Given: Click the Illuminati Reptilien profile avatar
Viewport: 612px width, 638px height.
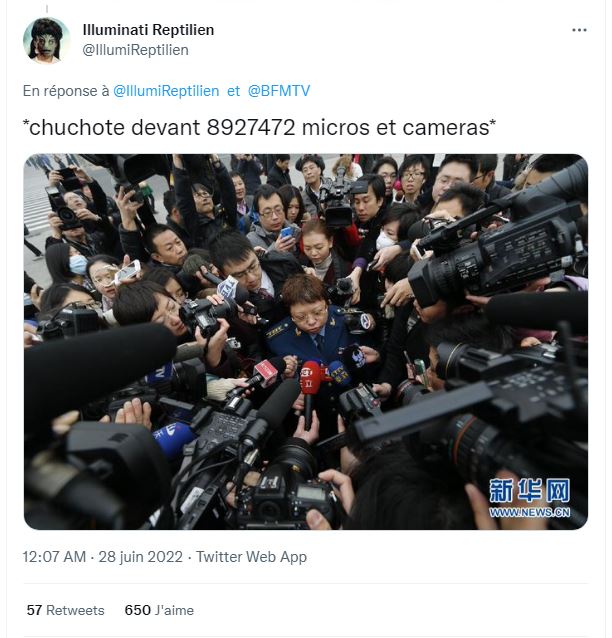Looking at the screenshot, I should (46, 40).
